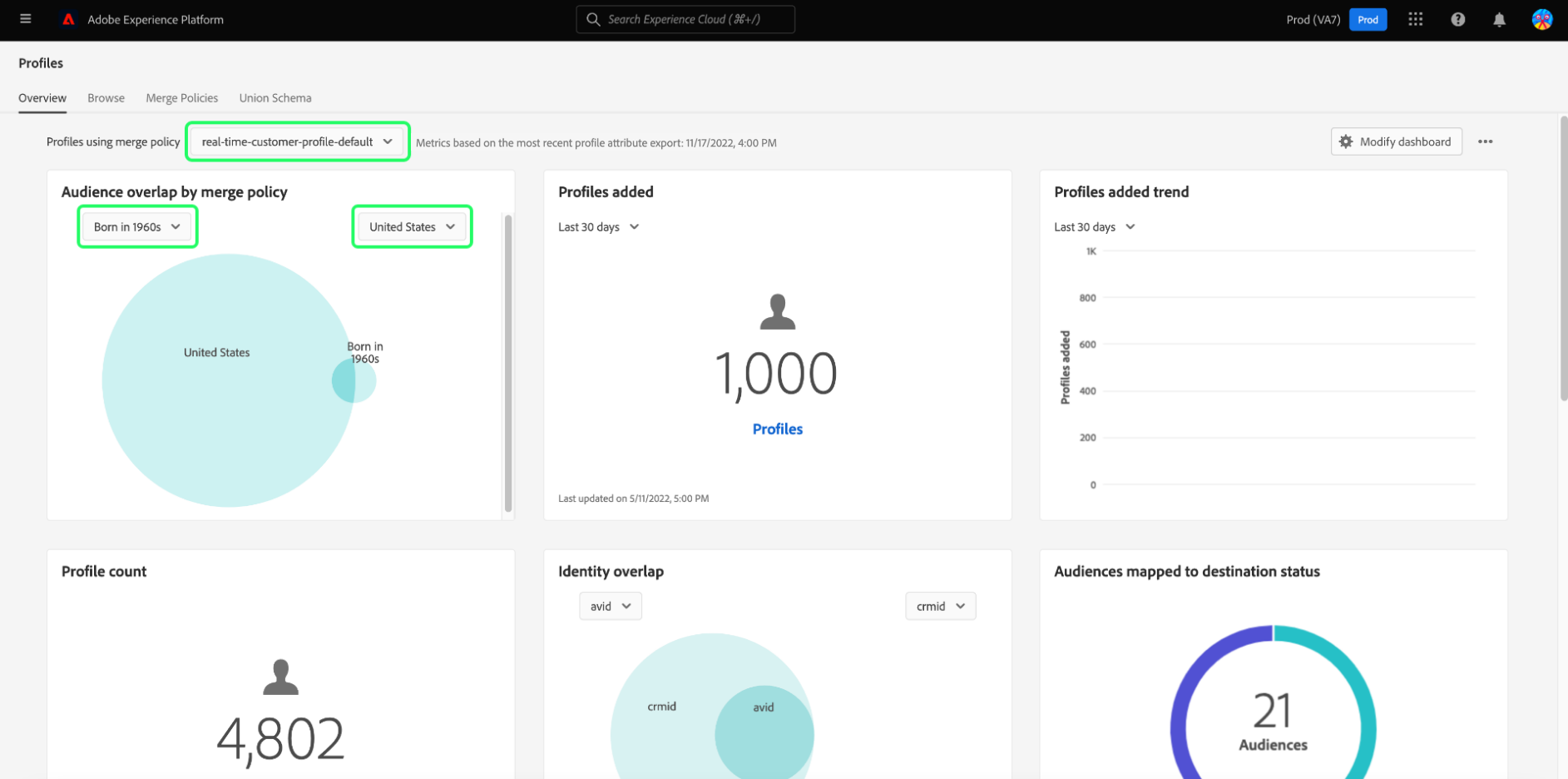Open the help question mark icon
The image size is (1568, 779).
(x=1458, y=19)
